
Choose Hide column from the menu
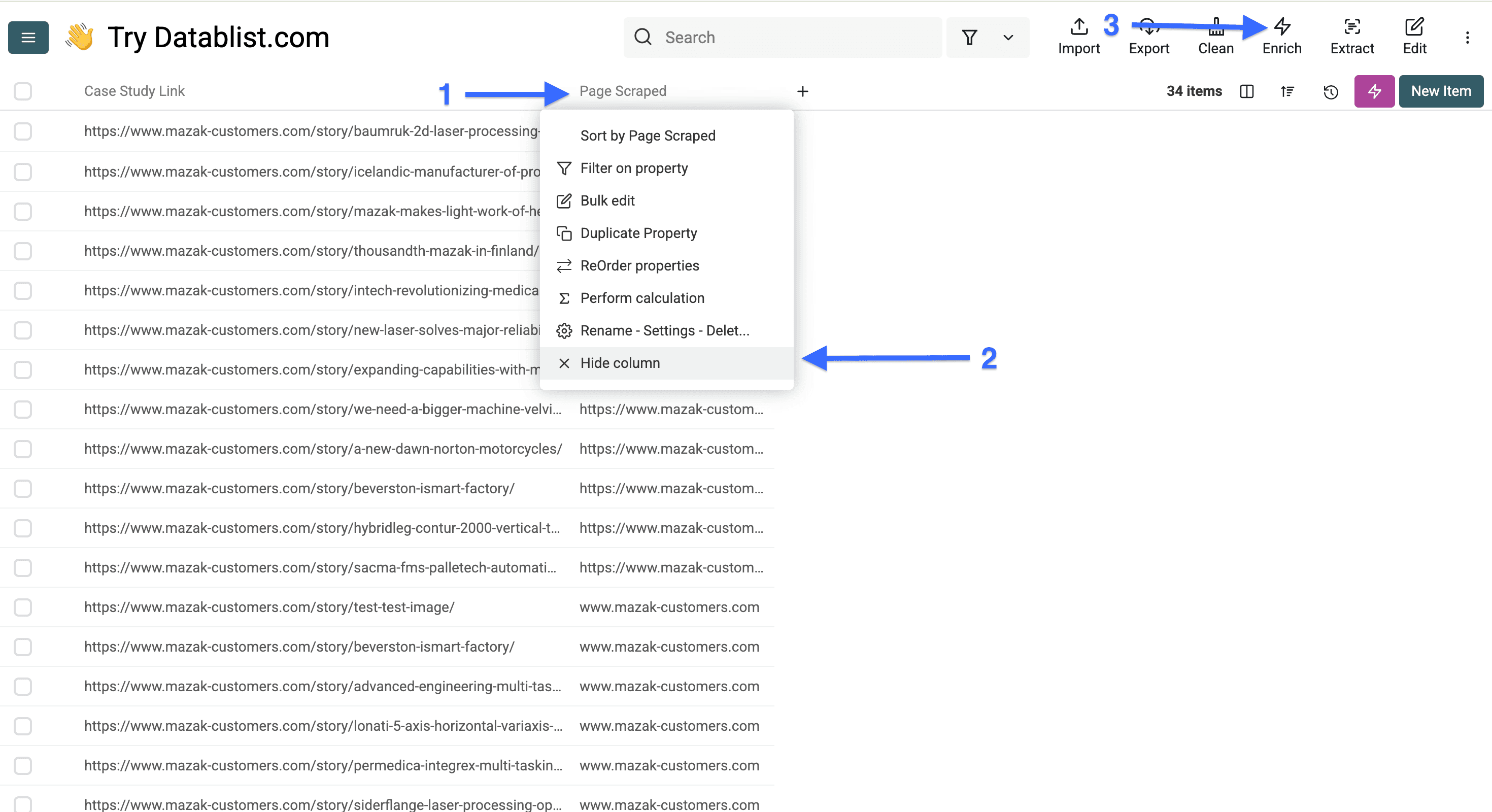pyautogui.click(x=620, y=362)
